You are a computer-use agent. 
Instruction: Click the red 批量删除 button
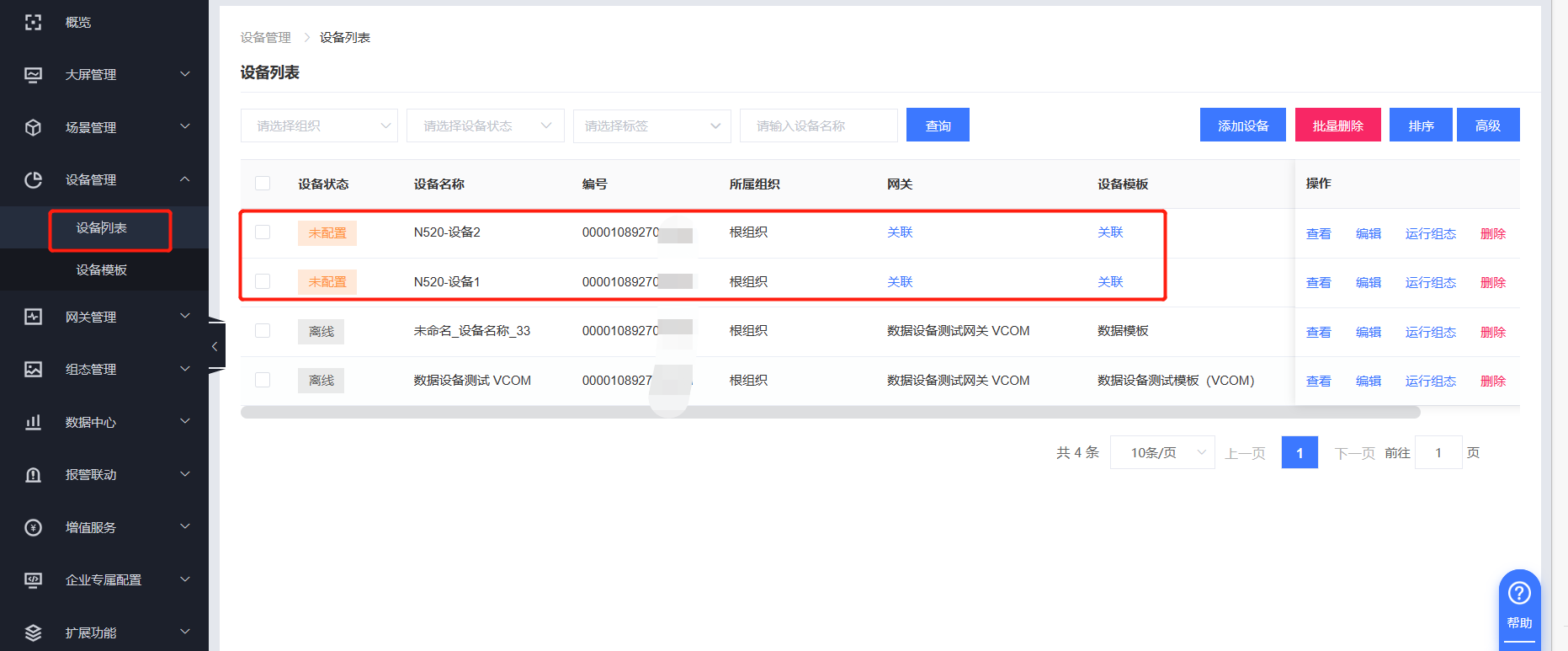click(1337, 125)
